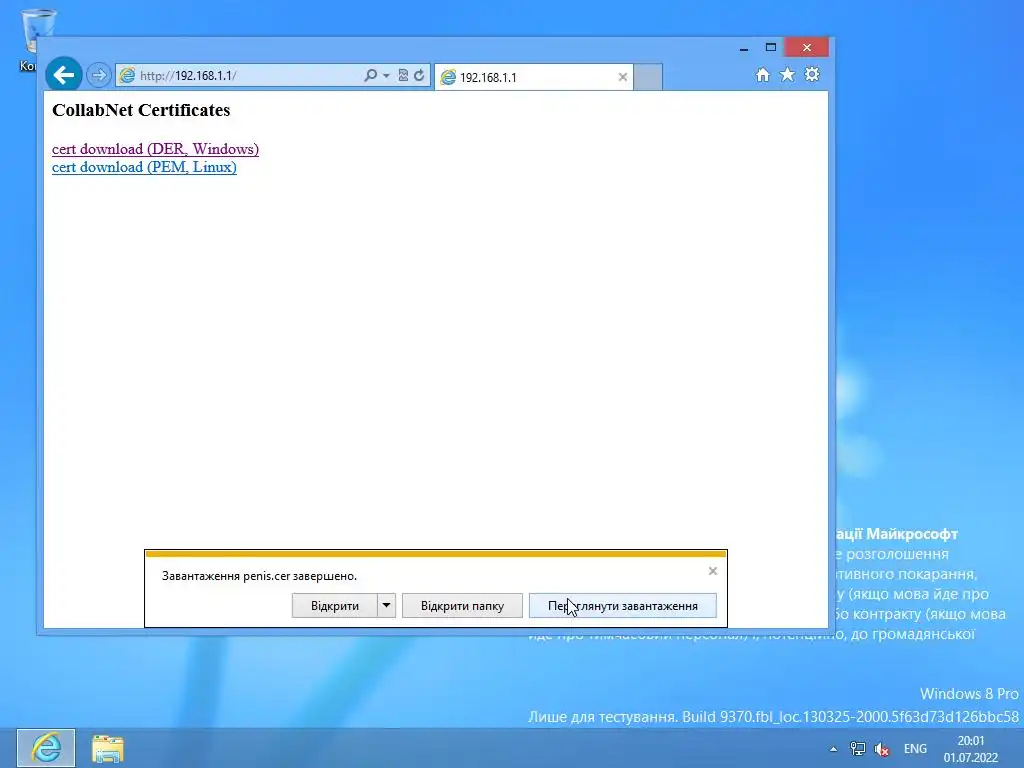Viewport: 1024px width, 768px height.
Task: Open File Explorer from the taskbar
Action: 107,748
